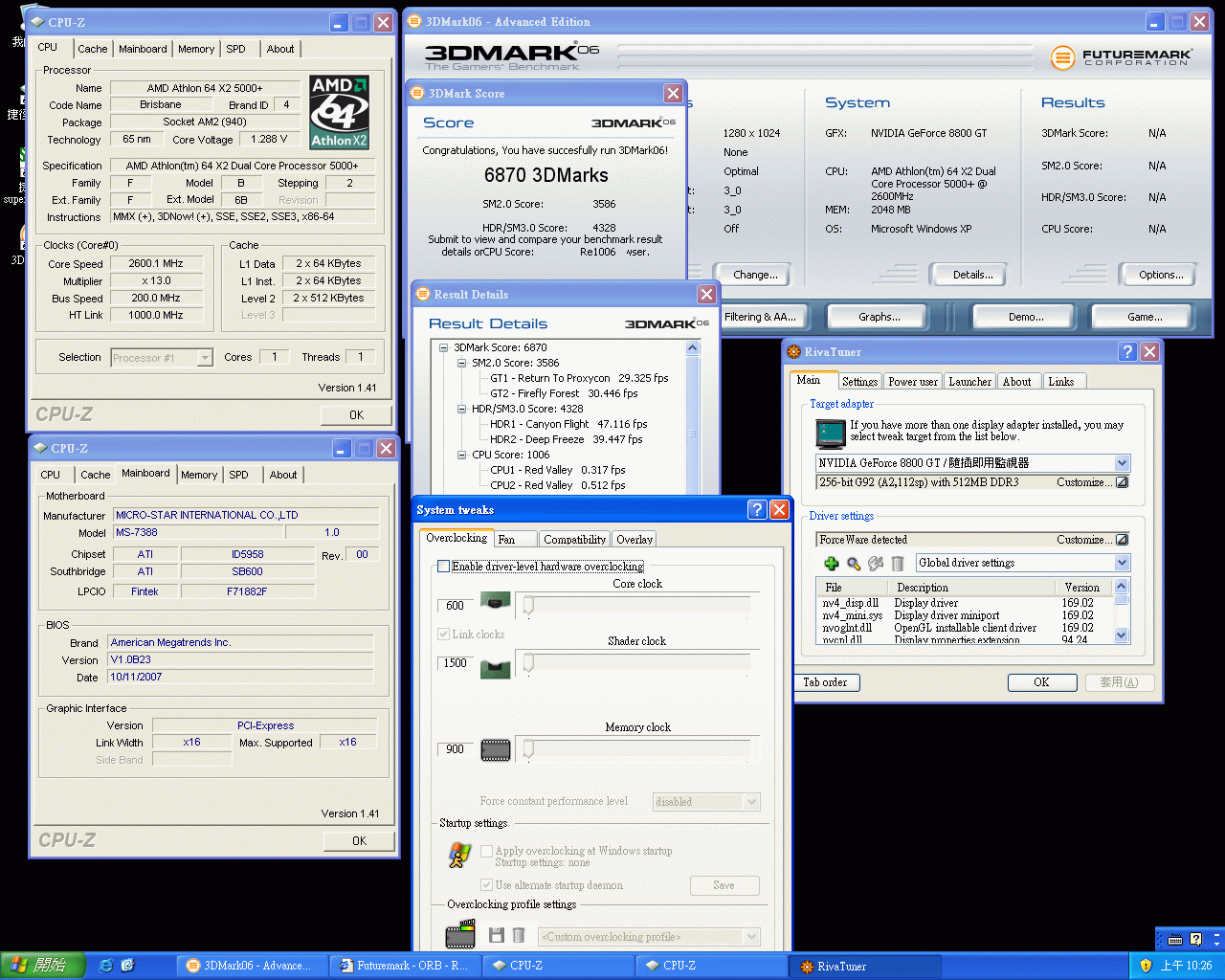Open the Processor #1 selection dropdown in CPU-Z
Image resolution: width=1225 pixels, height=980 pixels.
[x=205, y=357]
